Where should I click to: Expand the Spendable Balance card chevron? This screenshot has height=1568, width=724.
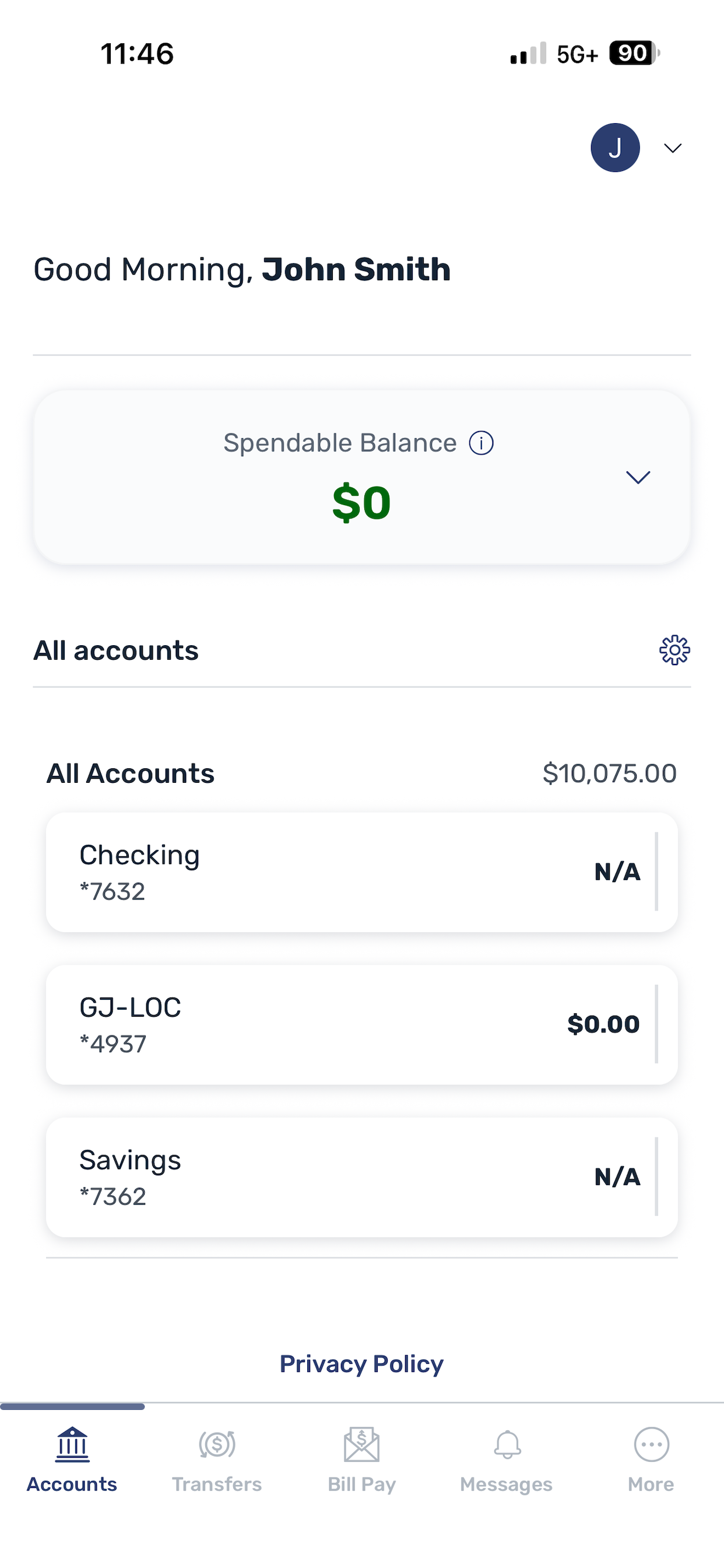pyautogui.click(x=638, y=477)
